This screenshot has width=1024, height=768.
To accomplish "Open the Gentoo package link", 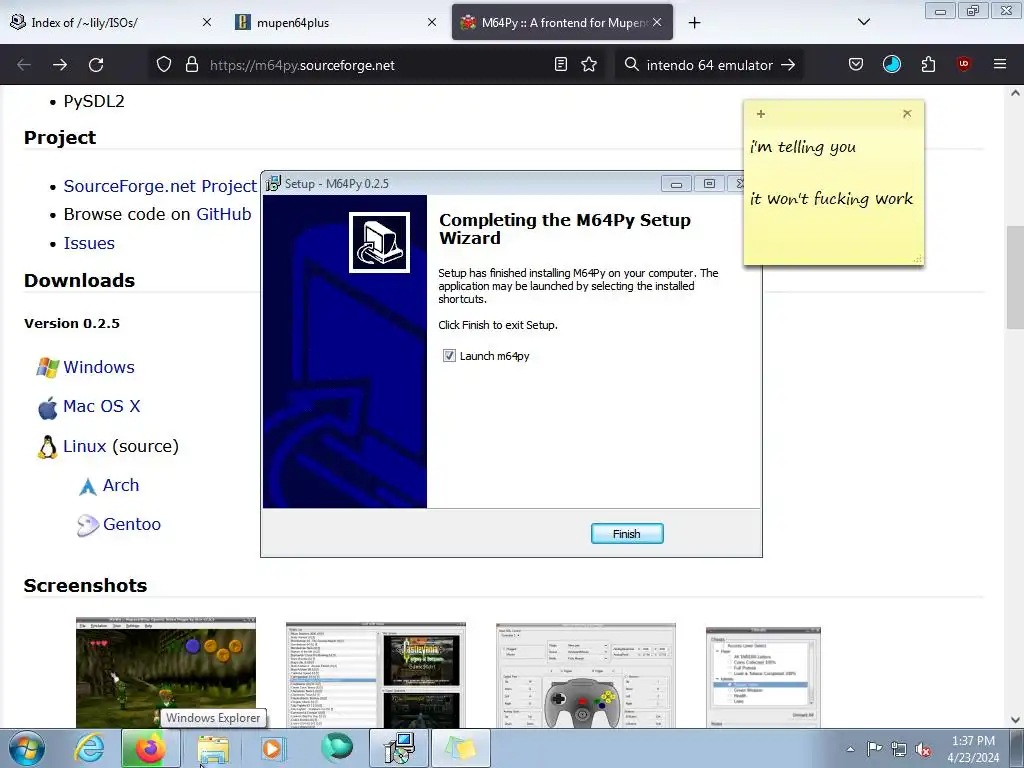I will [132, 524].
